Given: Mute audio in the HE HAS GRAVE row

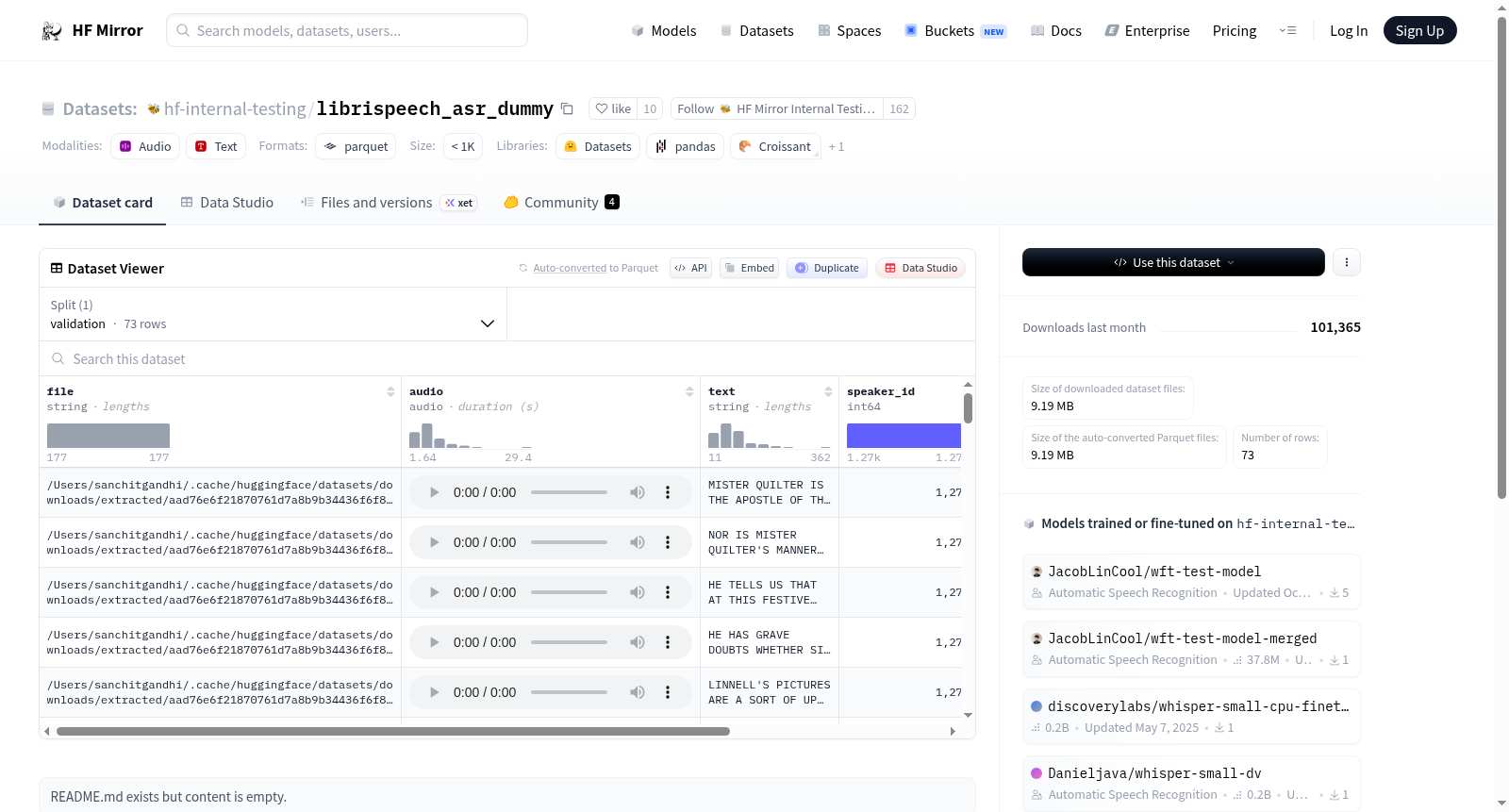Looking at the screenshot, I should click(x=638, y=642).
